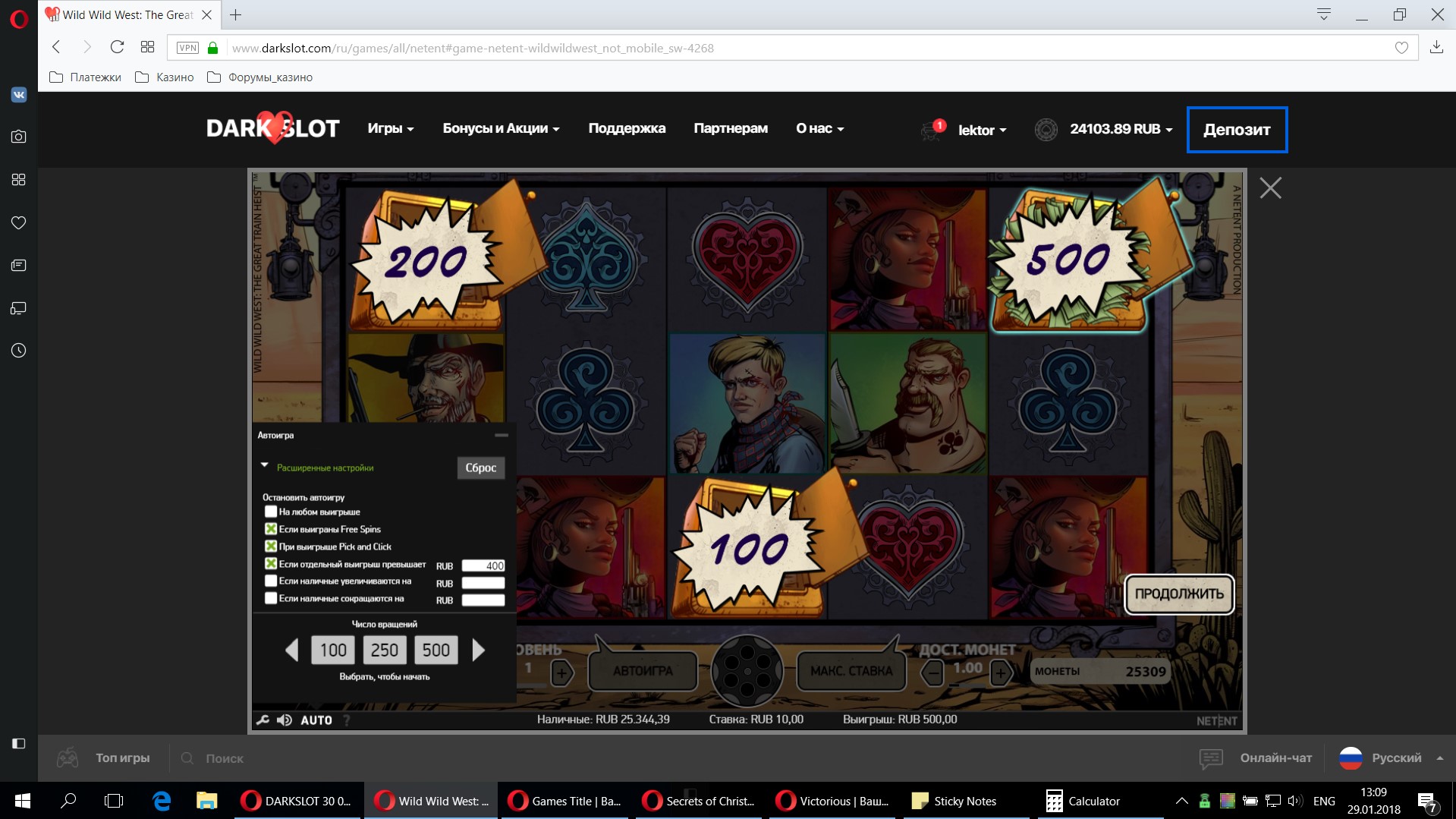
Task: Open Игры dropdown menu
Action: [391, 129]
